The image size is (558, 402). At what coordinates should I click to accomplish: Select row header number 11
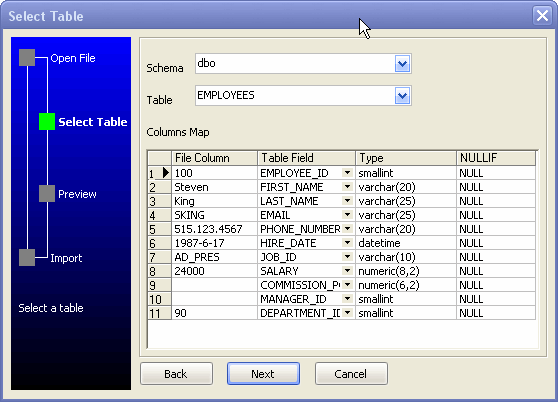pos(159,313)
